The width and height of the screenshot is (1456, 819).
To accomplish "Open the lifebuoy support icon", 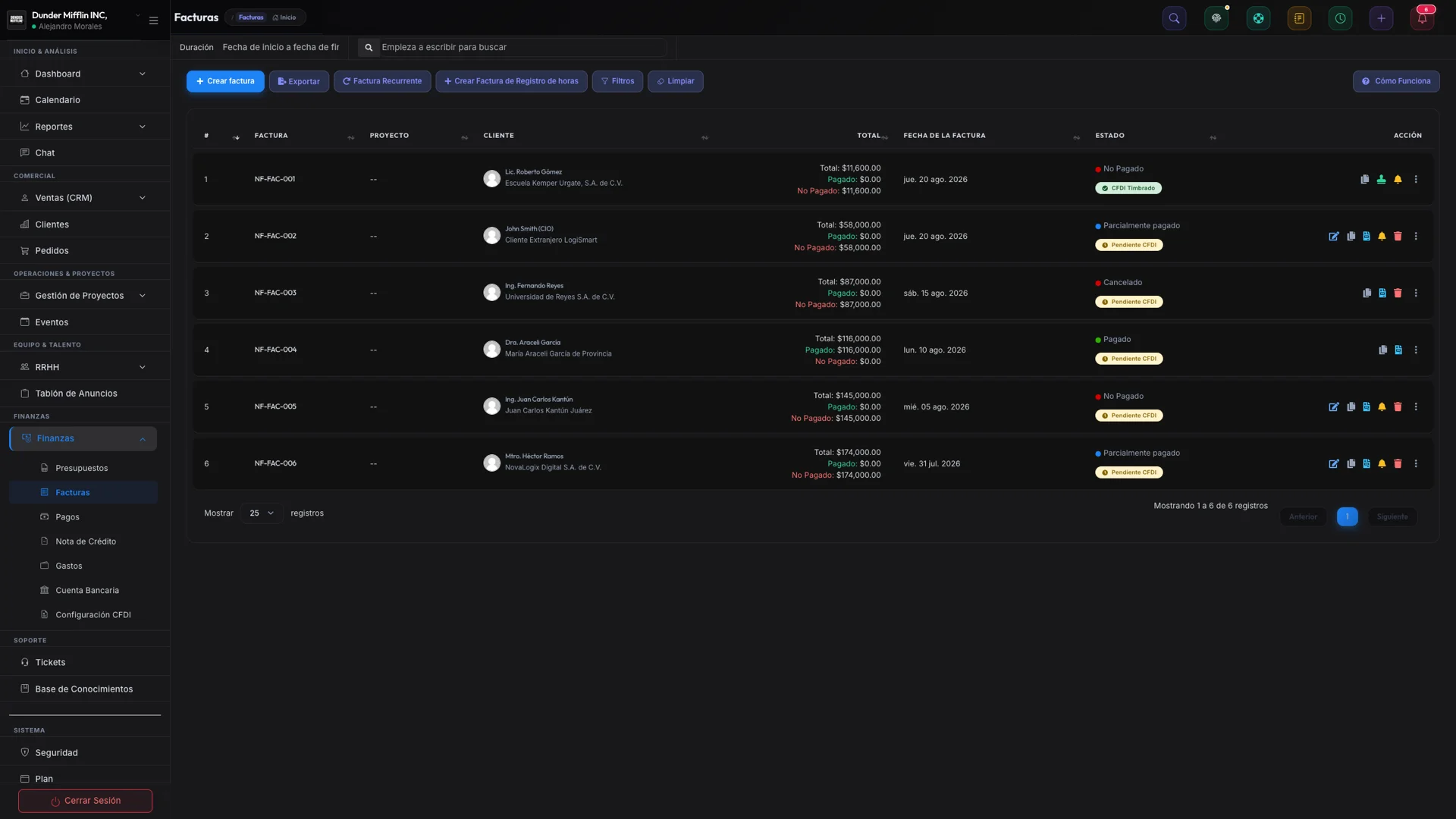I will pyautogui.click(x=1258, y=18).
